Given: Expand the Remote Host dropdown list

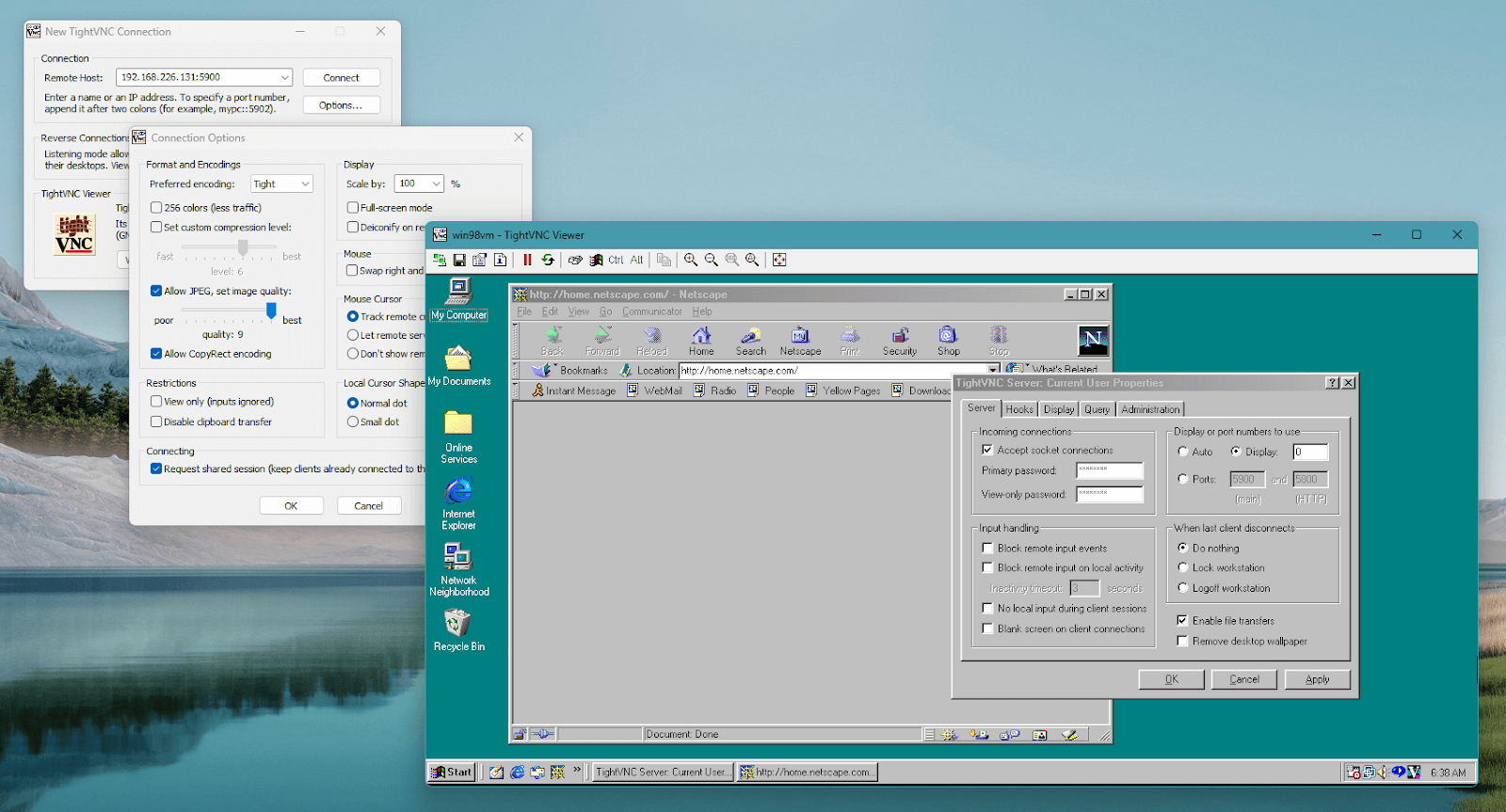Looking at the screenshot, I should click(284, 78).
